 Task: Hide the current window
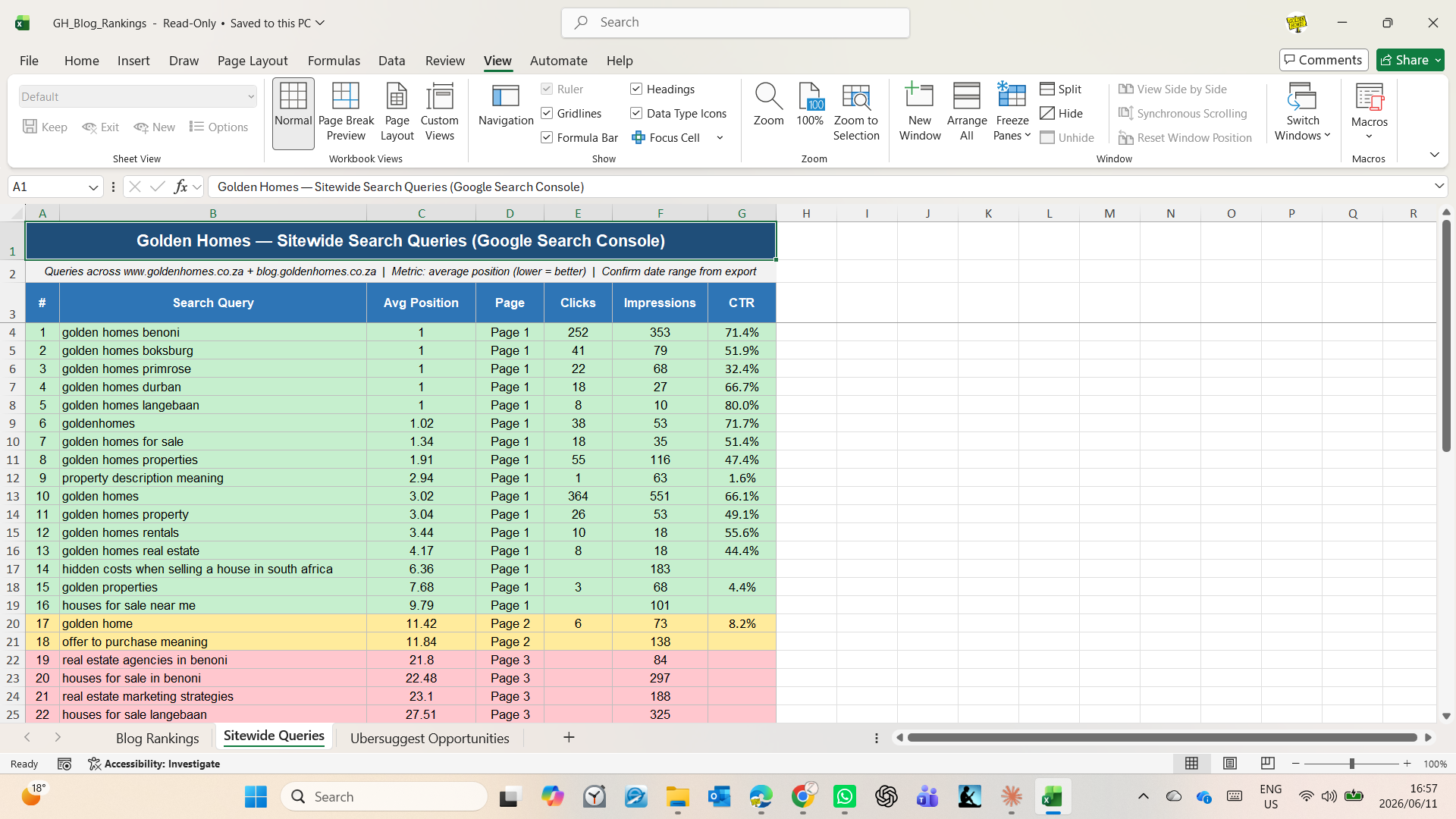[1062, 114]
